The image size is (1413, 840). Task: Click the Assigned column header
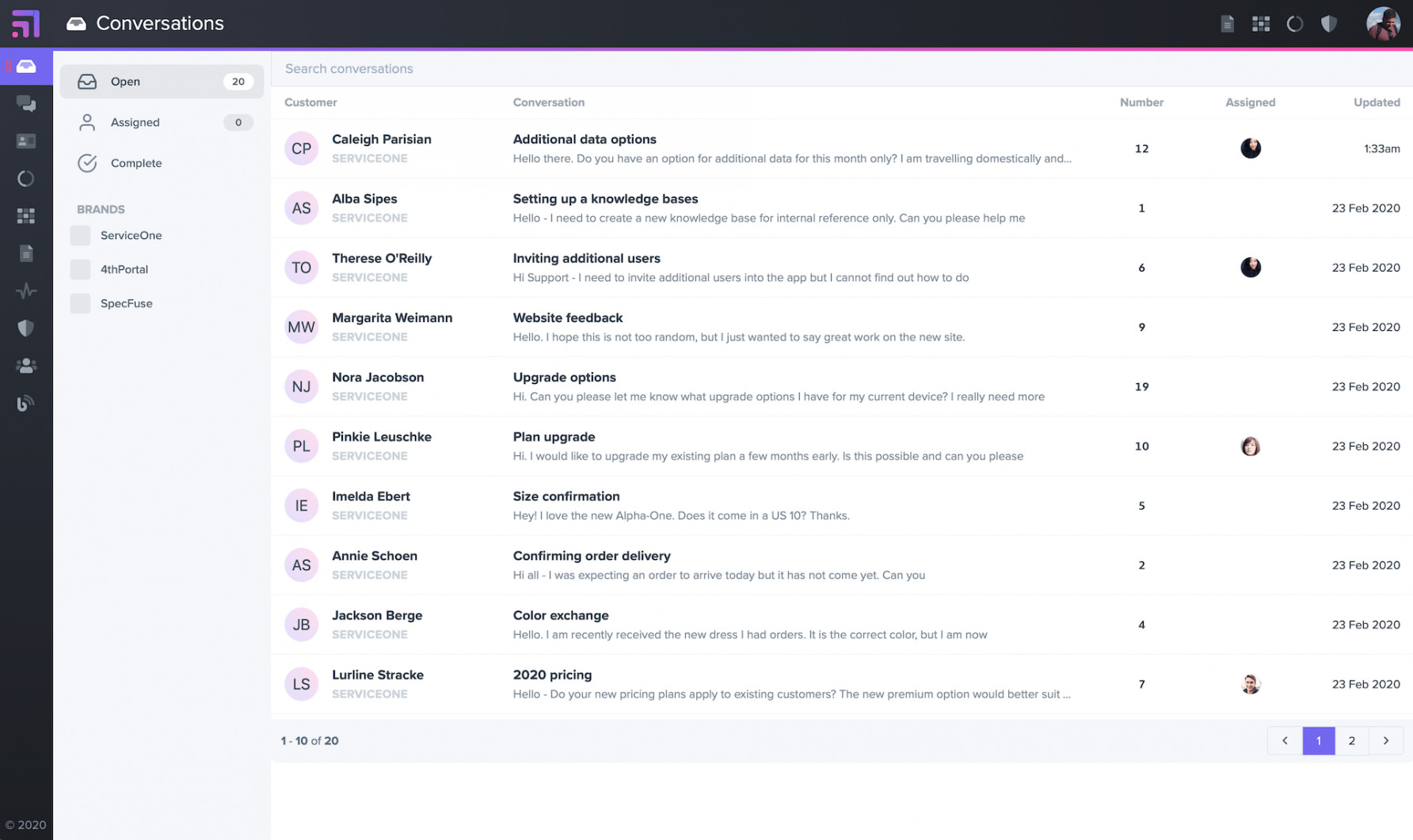pos(1250,102)
